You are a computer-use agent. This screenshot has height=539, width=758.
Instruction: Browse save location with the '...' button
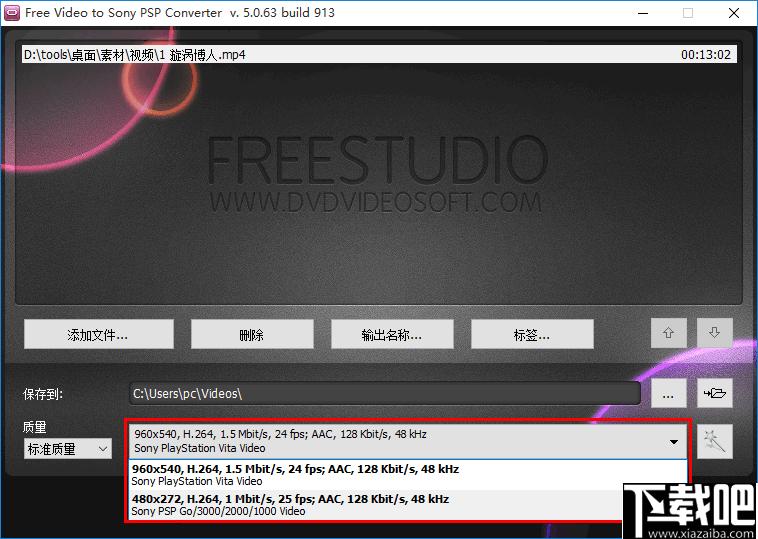point(668,393)
